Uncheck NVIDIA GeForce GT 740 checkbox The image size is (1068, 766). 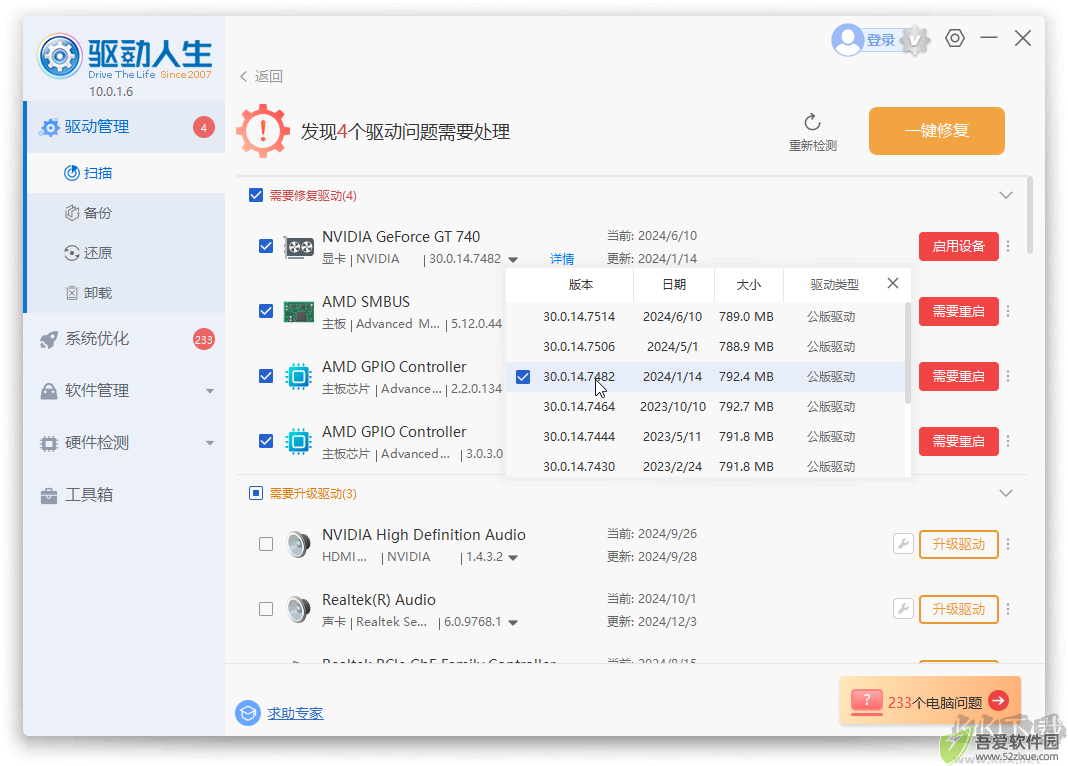point(266,246)
